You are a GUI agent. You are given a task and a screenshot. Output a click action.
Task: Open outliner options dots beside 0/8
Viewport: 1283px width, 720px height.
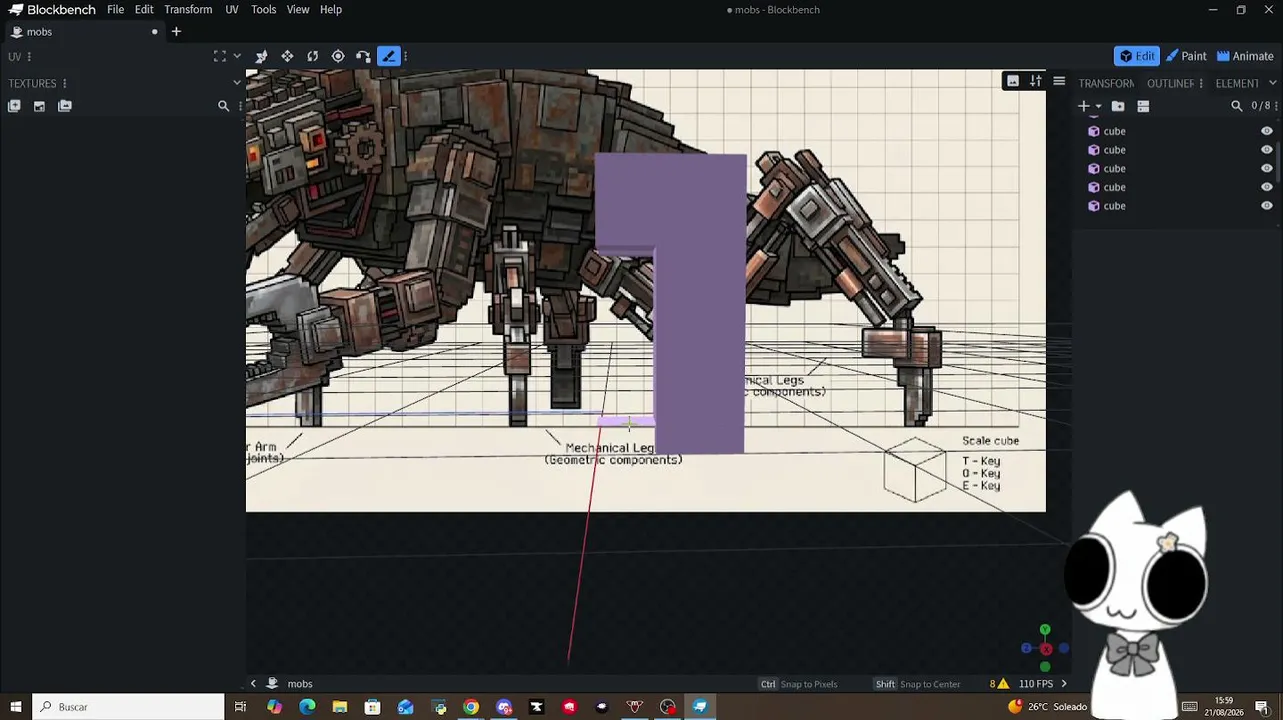point(1276,106)
